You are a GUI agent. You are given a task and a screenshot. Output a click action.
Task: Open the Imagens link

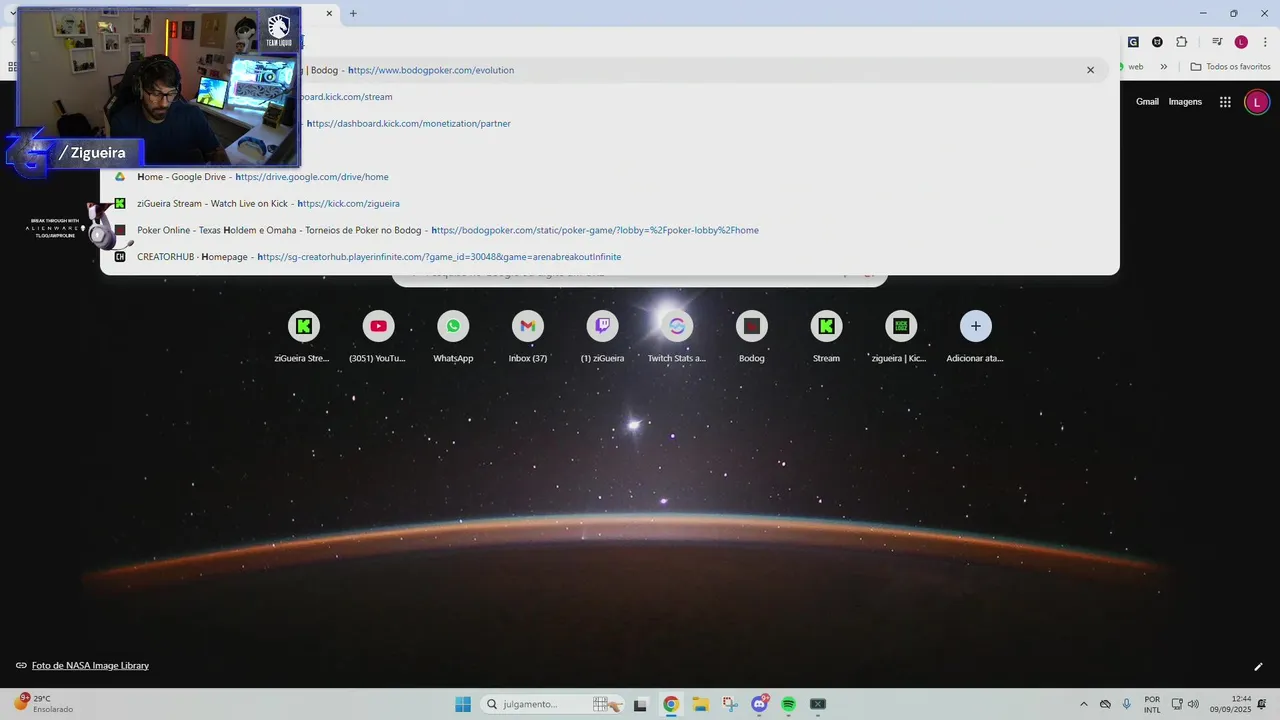(1185, 102)
